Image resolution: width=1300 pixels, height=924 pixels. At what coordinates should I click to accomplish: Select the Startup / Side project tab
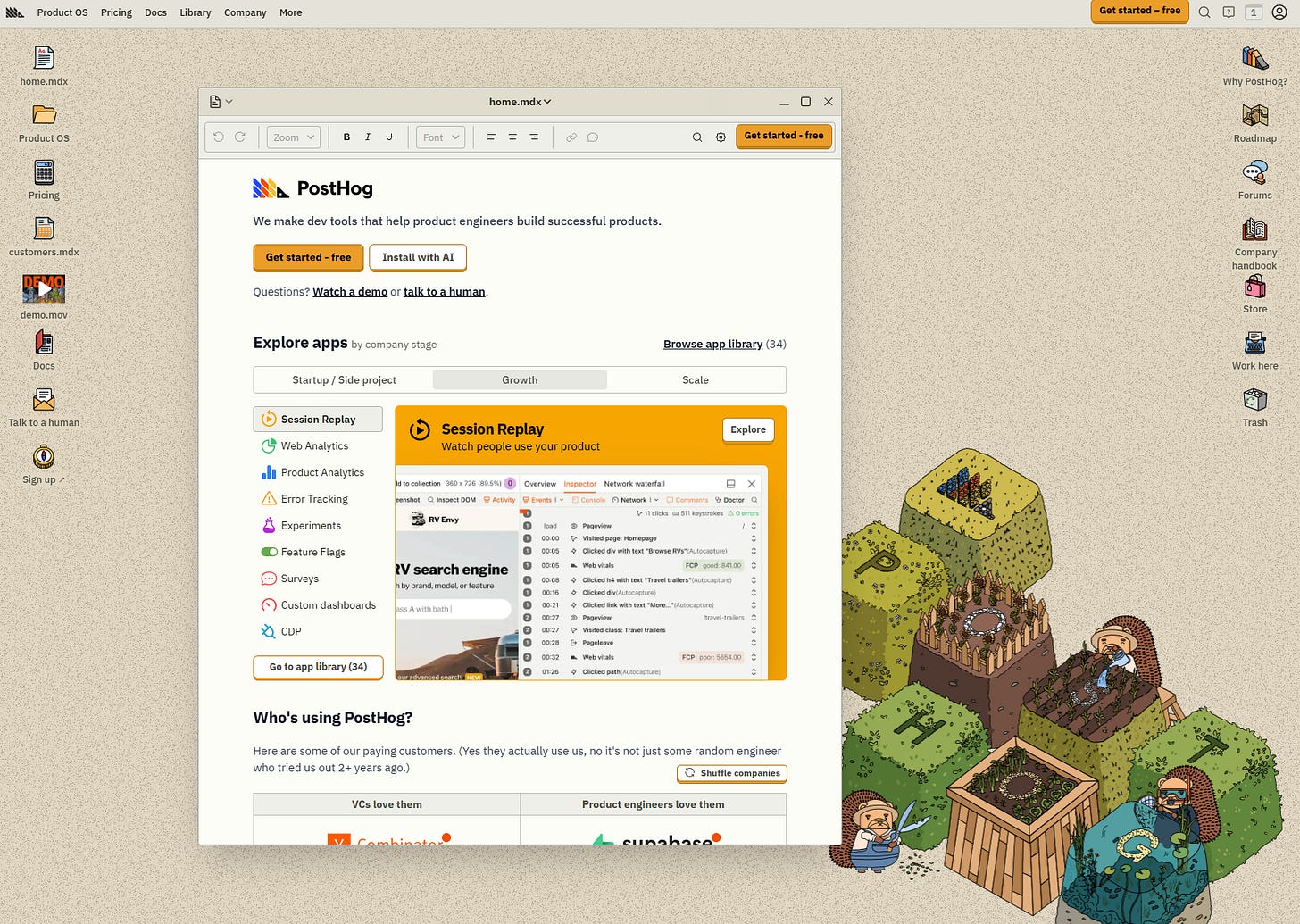344,379
